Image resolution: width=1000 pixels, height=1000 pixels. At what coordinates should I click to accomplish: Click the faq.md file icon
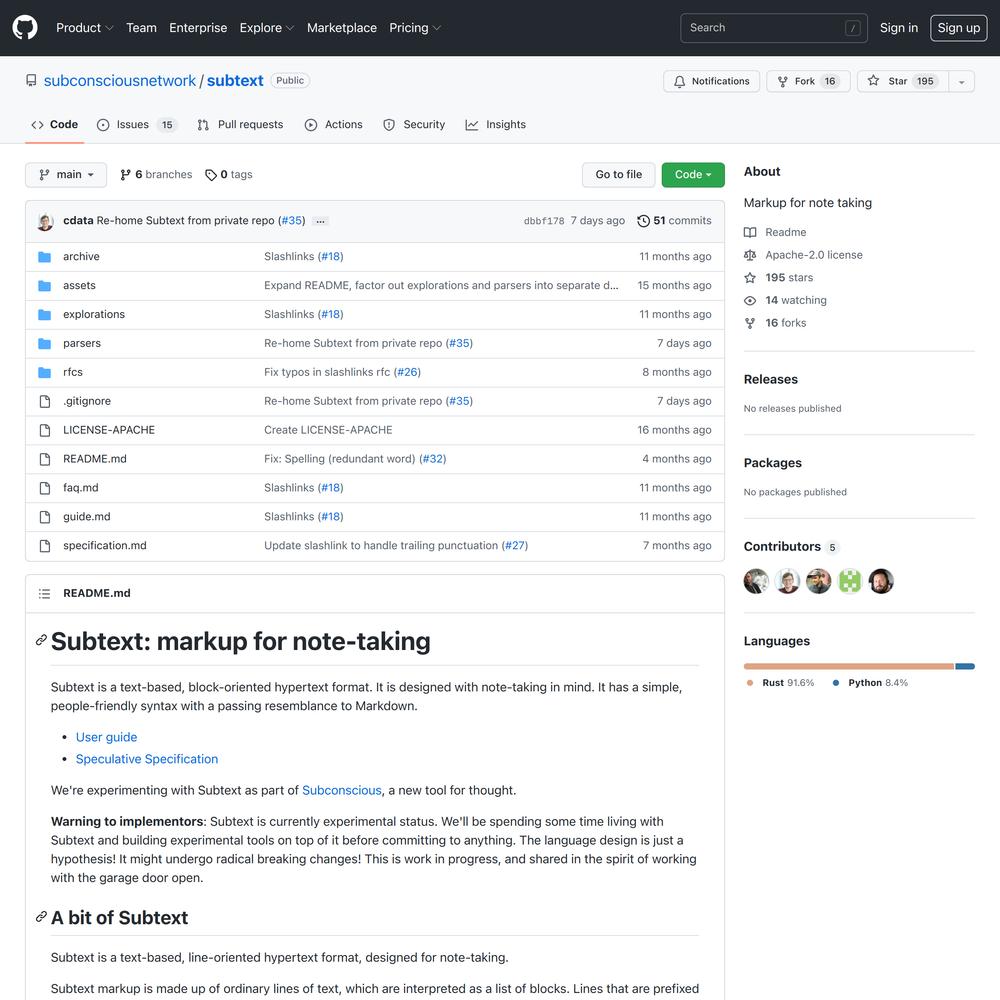point(45,488)
